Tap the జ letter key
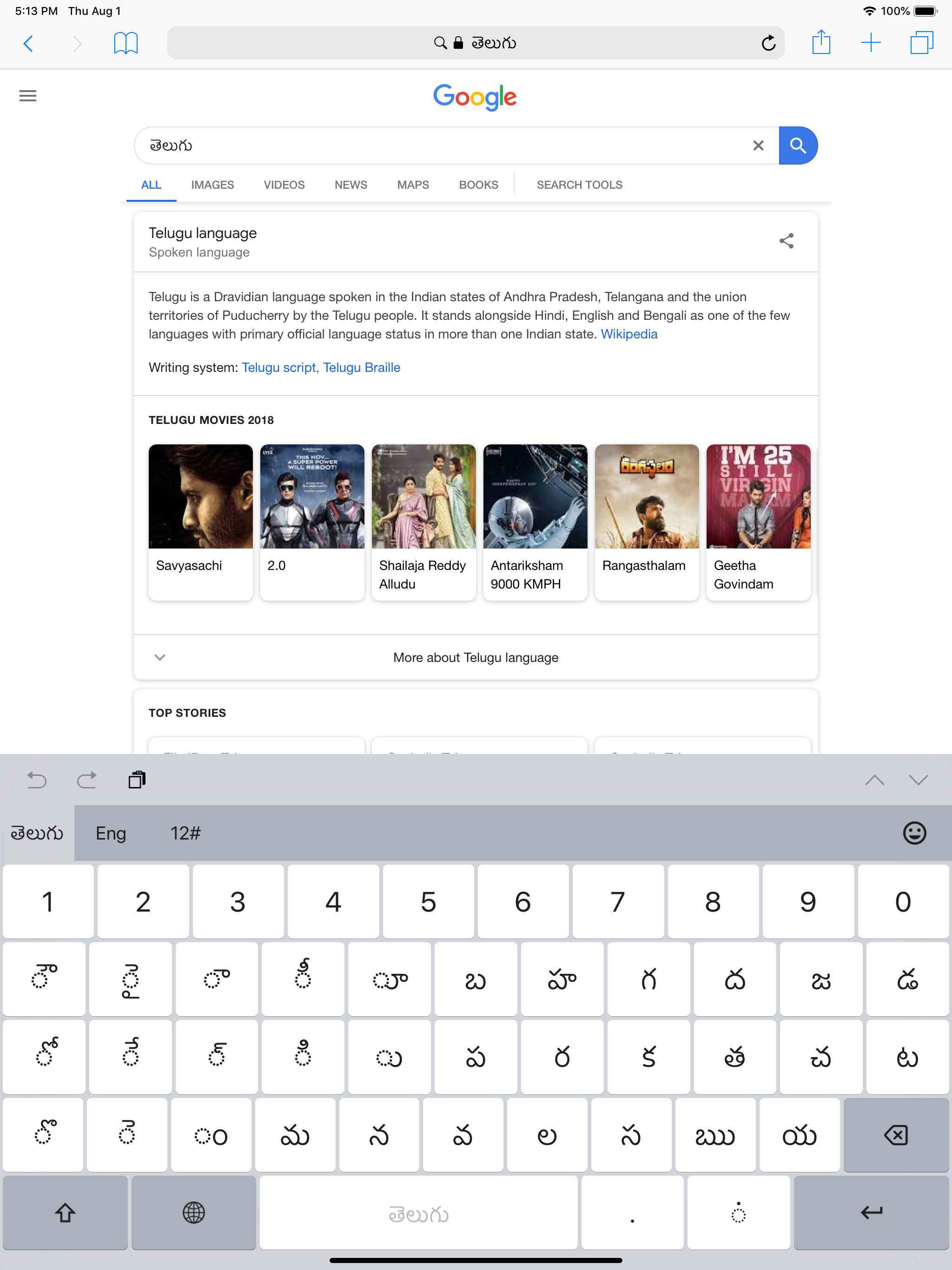The image size is (952, 1270). click(821, 979)
